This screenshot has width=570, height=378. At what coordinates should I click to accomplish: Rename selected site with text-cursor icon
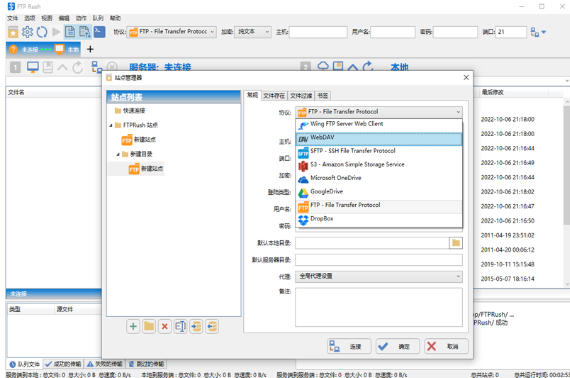coord(180,326)
